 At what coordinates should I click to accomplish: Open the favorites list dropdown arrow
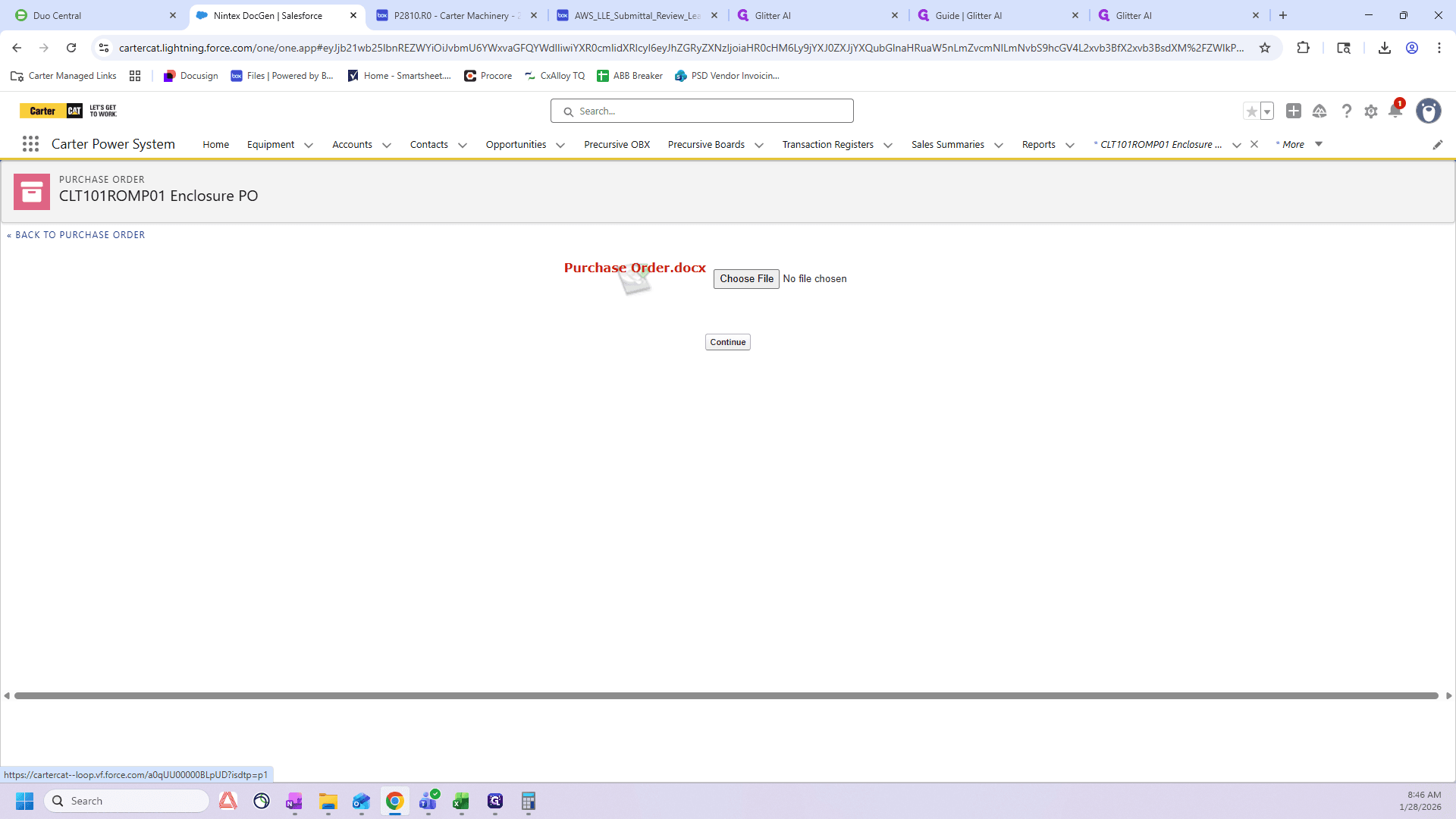pos(1267,111)
